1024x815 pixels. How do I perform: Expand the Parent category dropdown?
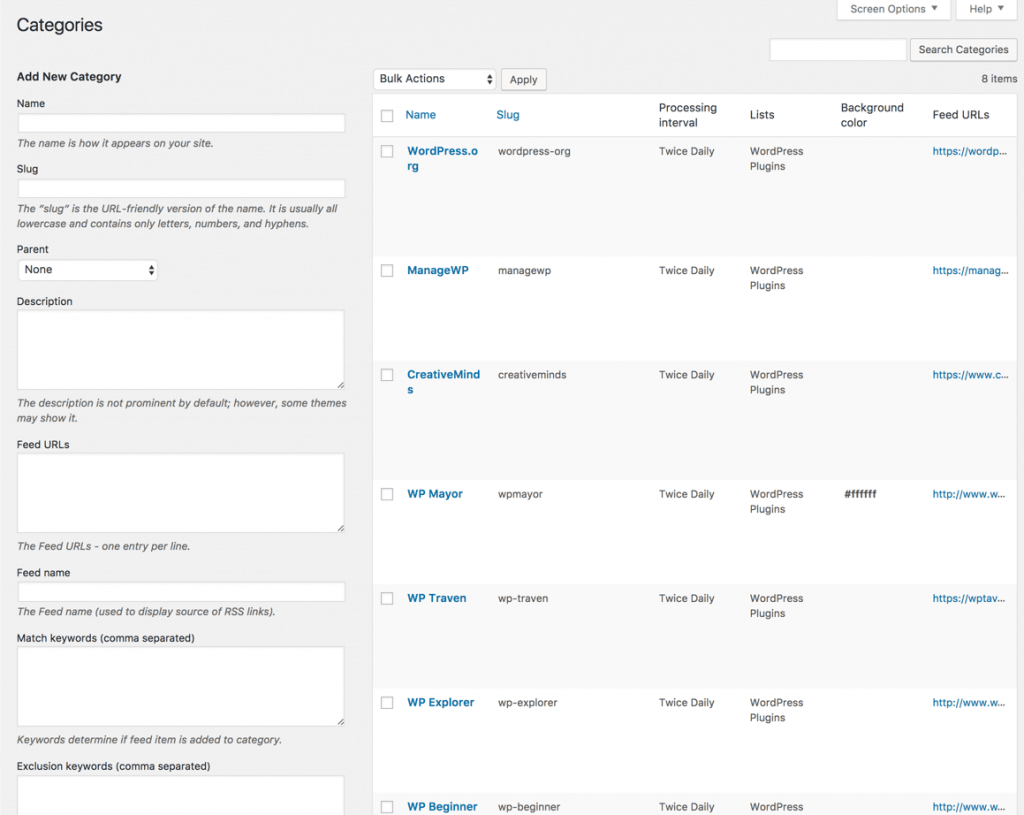click(x=88, y=270)
